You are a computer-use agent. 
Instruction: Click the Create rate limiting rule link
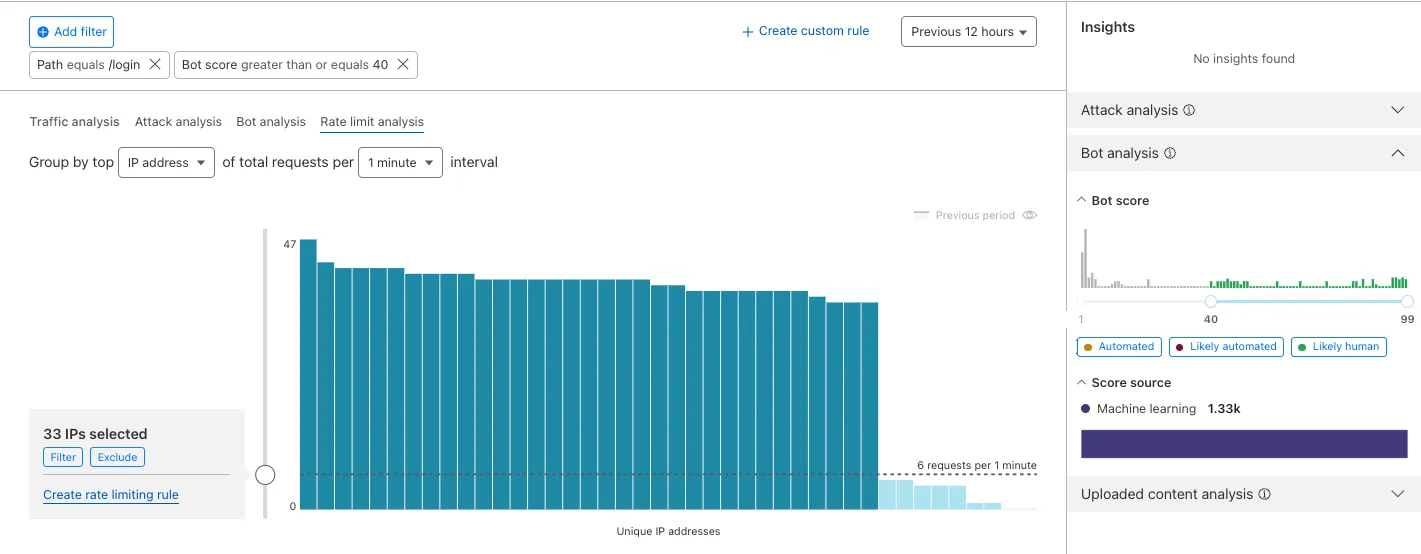(111, 495)
